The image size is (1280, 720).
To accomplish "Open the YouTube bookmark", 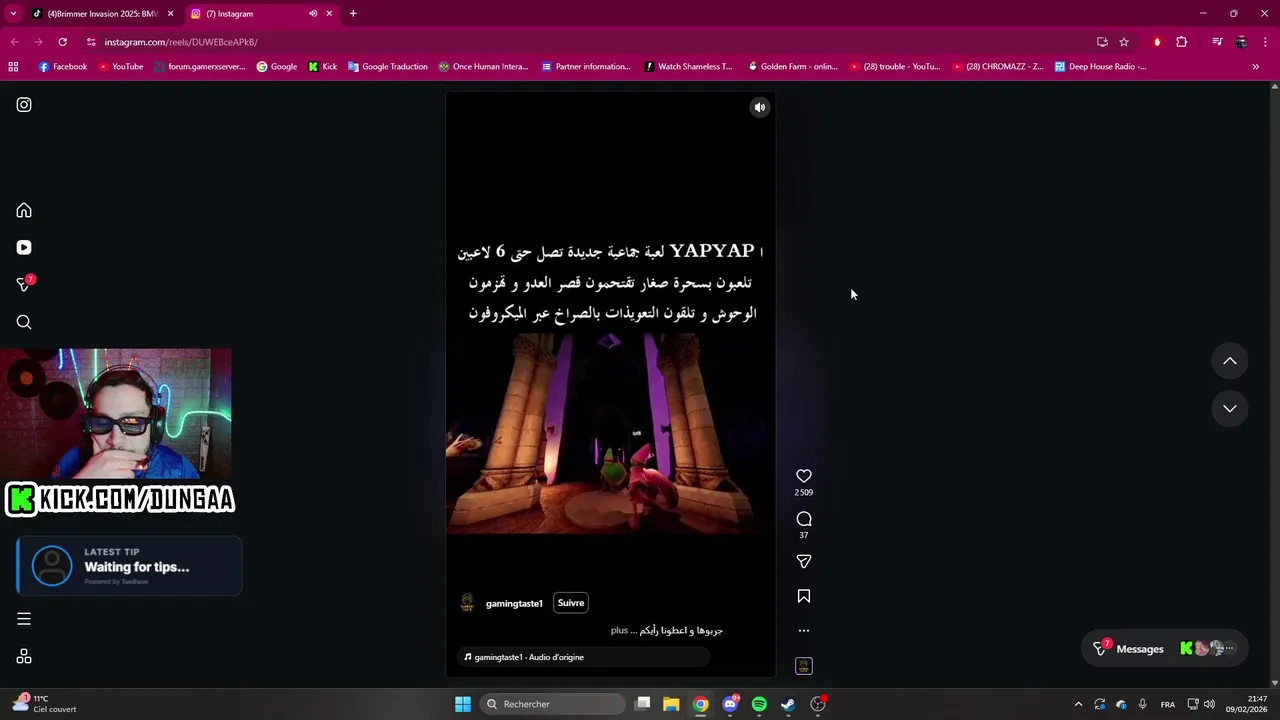I will 120,67.
